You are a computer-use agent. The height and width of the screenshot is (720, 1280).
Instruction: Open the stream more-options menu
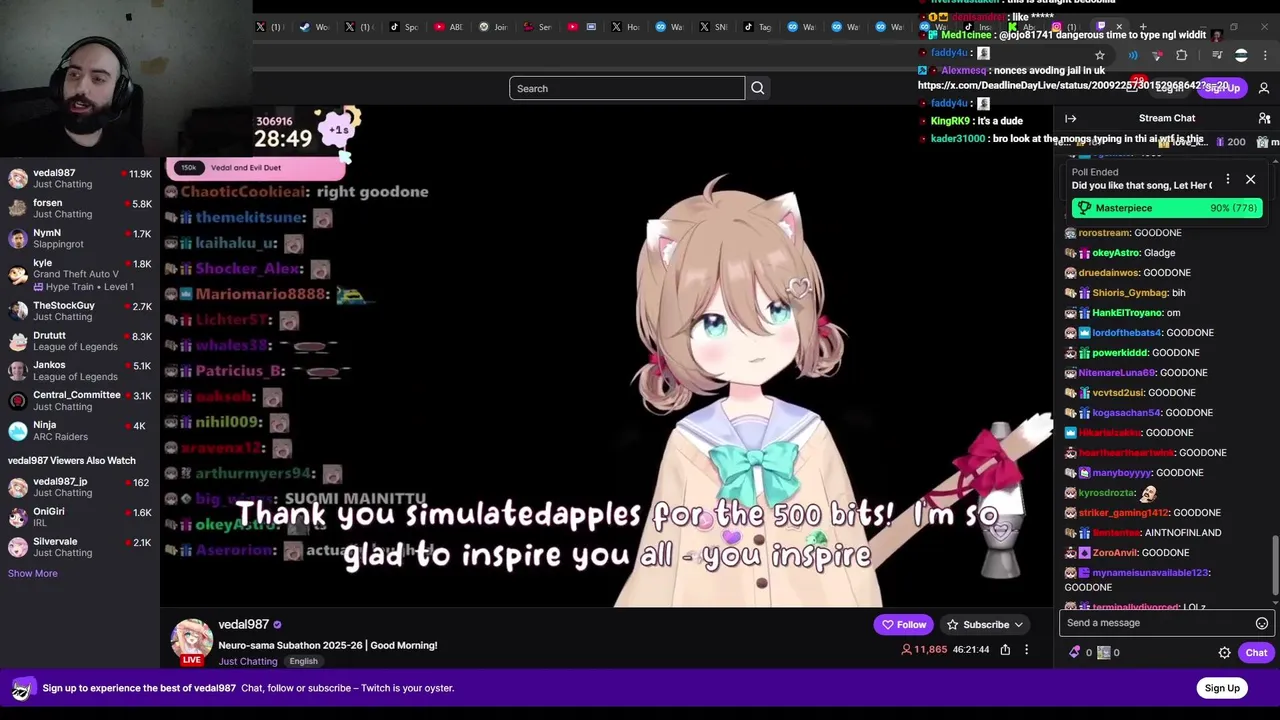point(1026,650)
